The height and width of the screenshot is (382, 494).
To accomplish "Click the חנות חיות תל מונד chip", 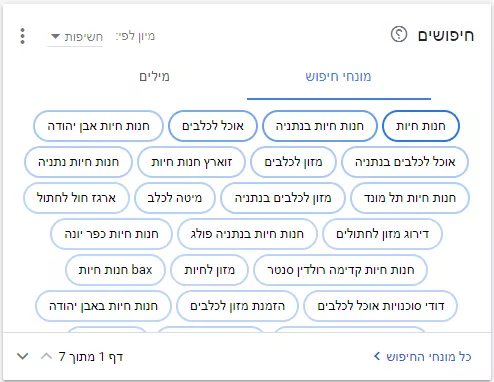I will [410, 198].
